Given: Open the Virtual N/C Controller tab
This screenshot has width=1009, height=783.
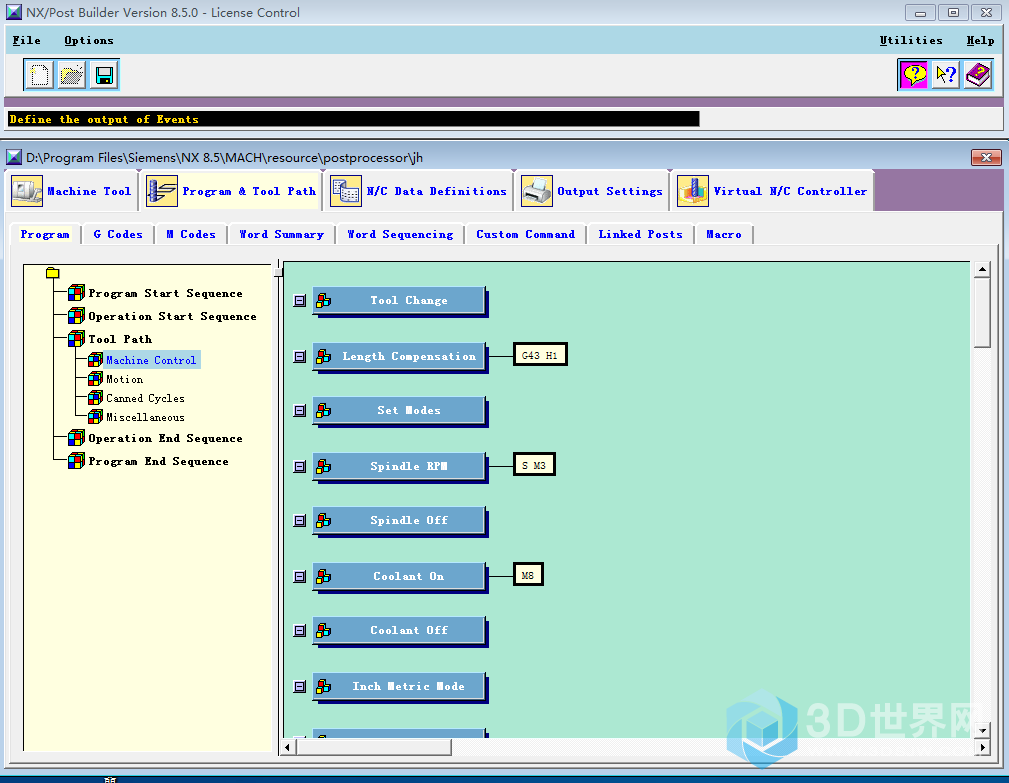Looking at the screenshot, I should (x=772, y=191).
